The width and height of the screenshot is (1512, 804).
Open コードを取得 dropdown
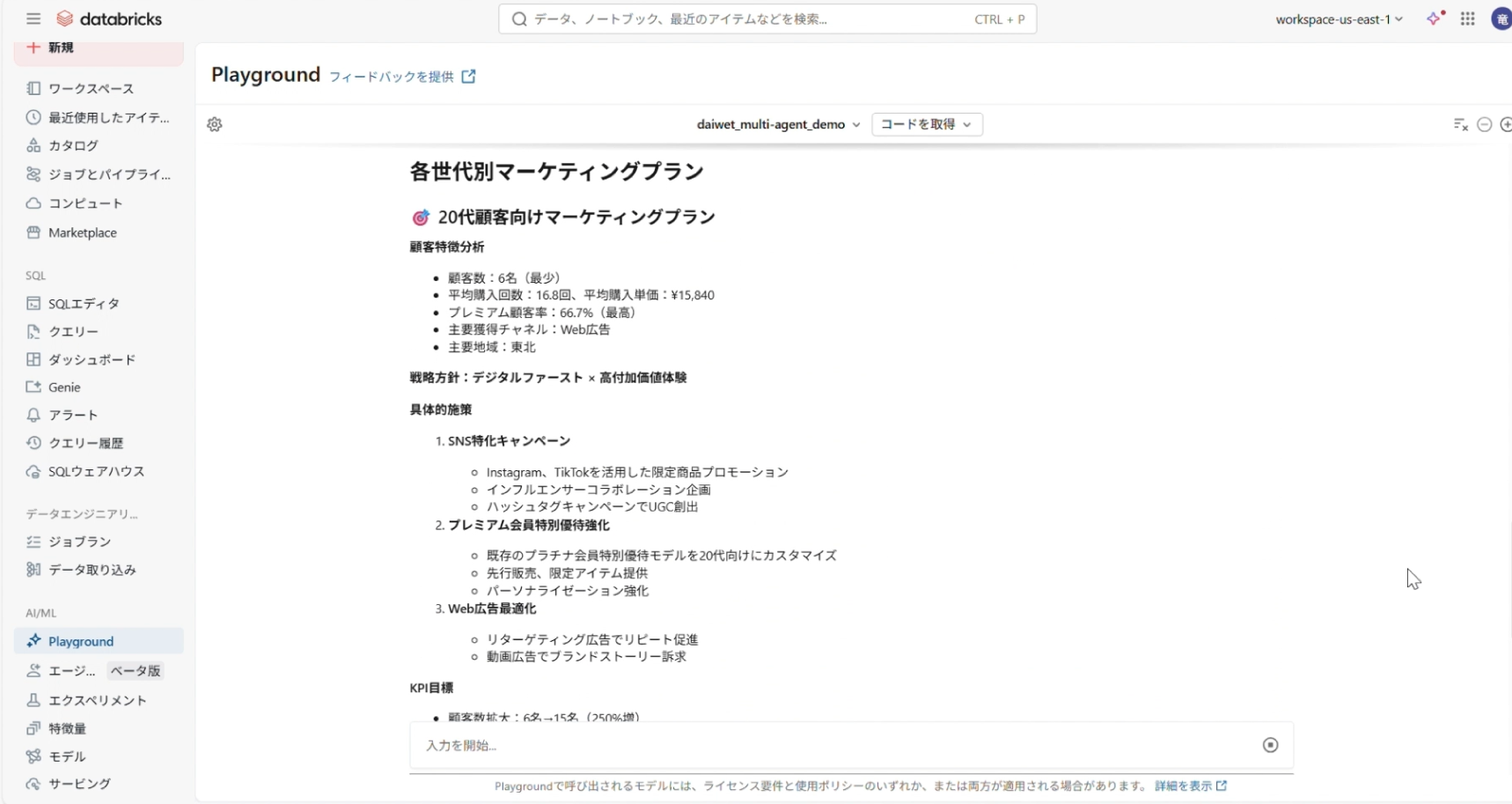pos(927,124)
